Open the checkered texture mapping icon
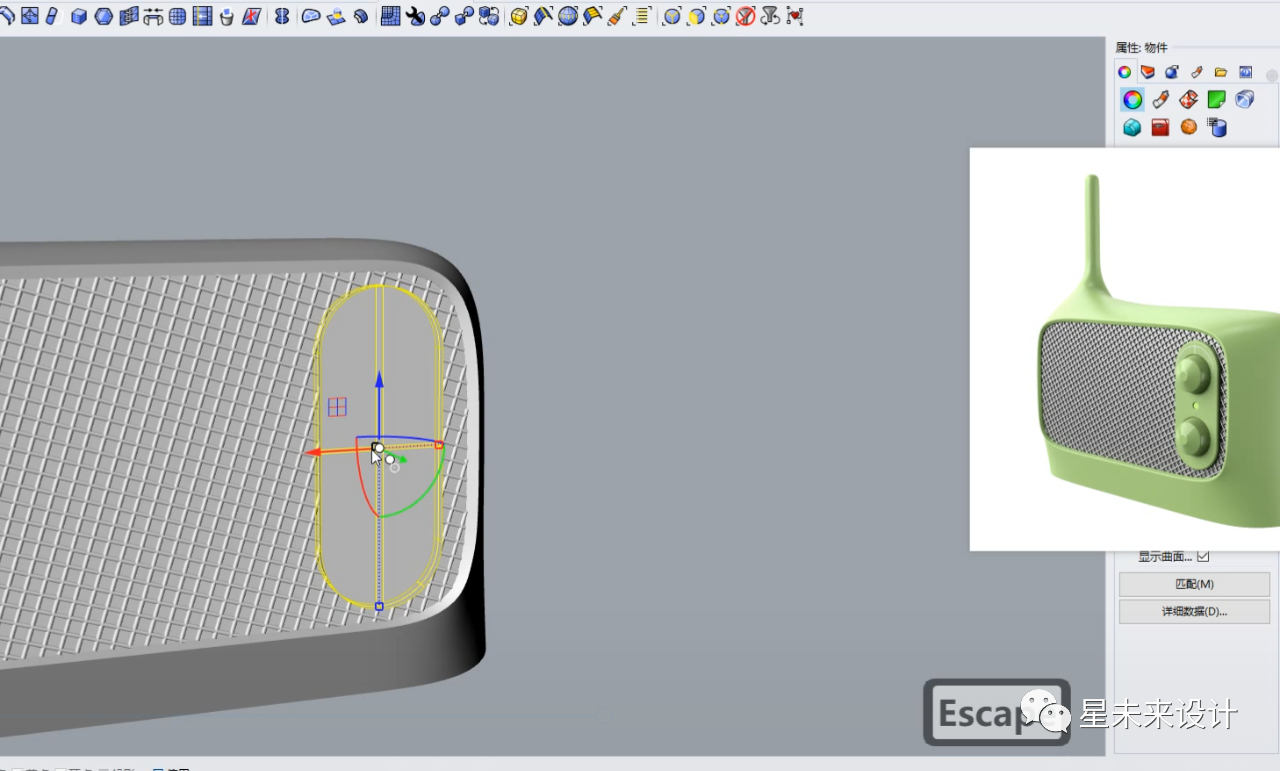Image resolution: width=1280 pixels, height=771 pixels. (1188, 99)
